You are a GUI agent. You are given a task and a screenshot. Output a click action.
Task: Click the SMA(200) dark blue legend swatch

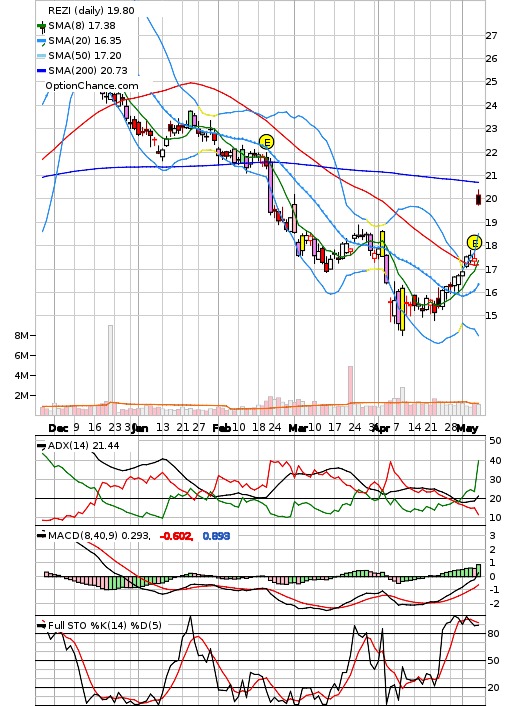point(42,71)
